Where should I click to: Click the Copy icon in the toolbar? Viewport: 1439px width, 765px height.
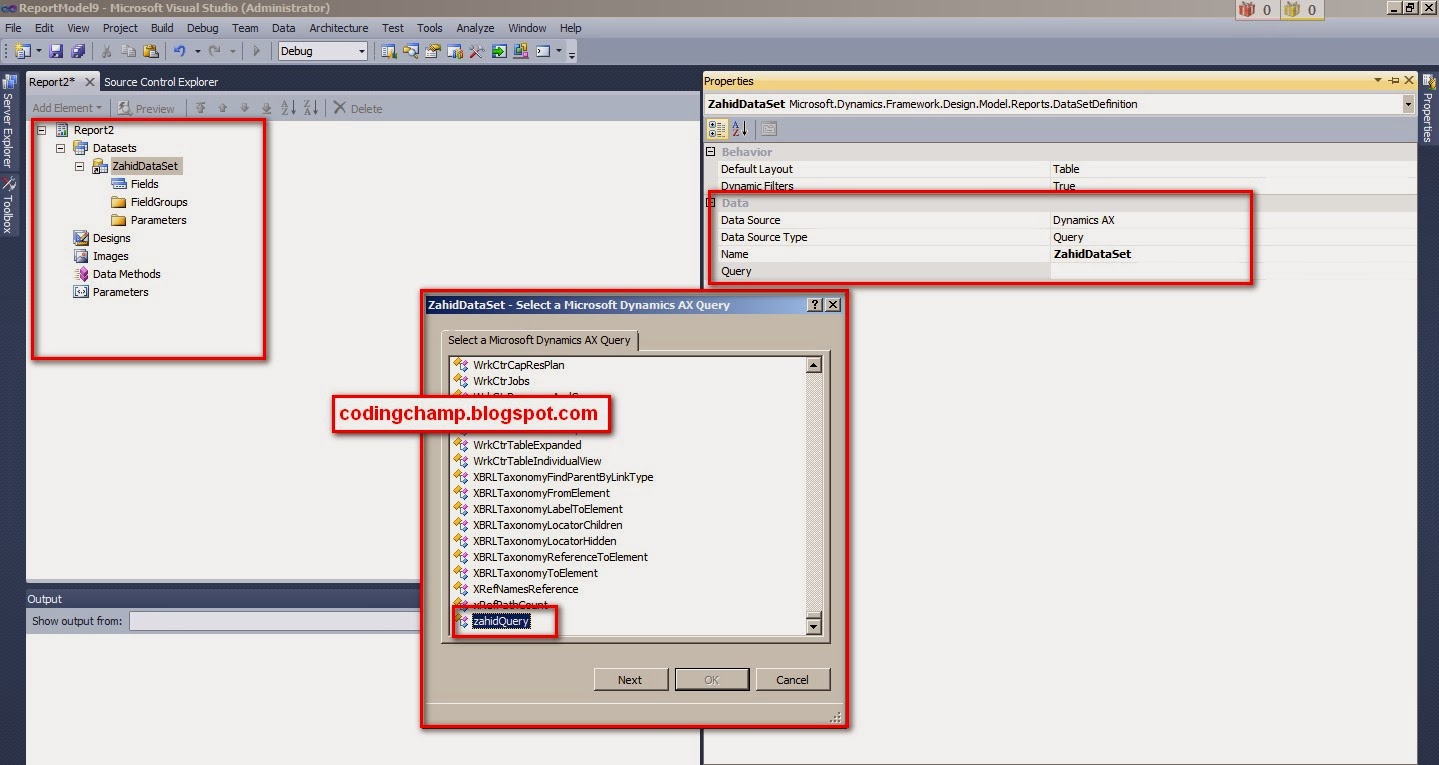(x=128, y=51)
